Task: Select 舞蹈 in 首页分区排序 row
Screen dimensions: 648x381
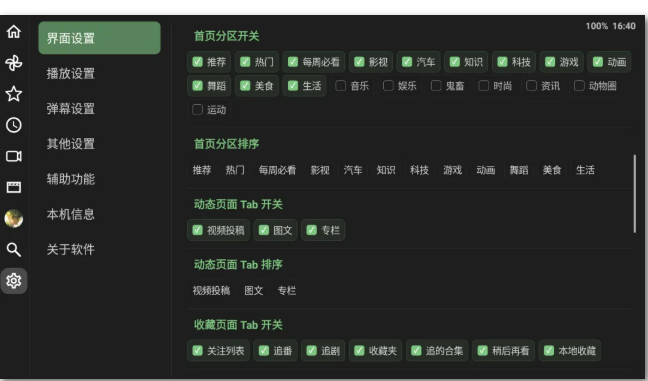Action: click(x=519, y=170)
